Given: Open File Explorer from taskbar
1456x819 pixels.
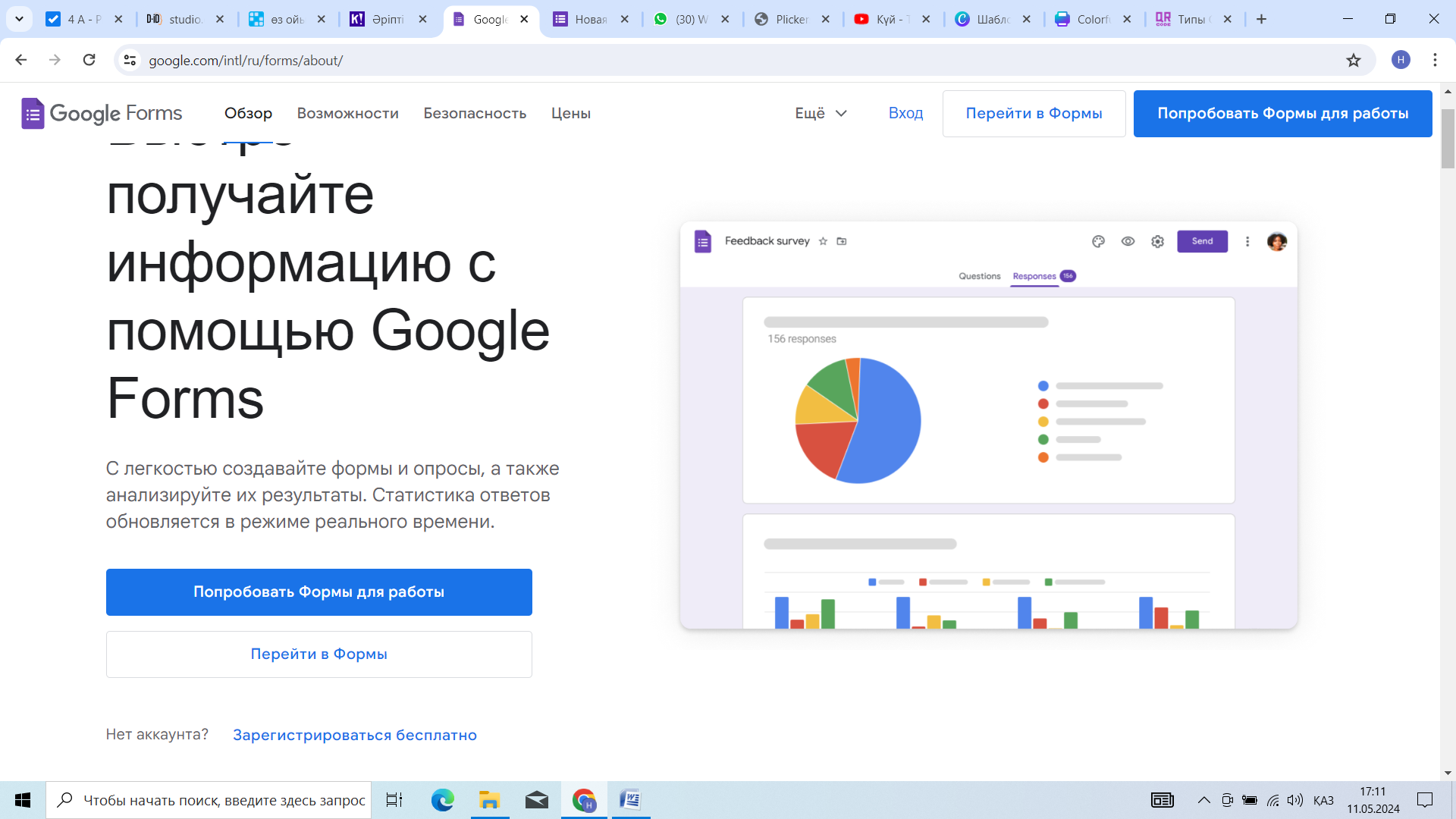Looking at the screenshot, I should point(489,800).
